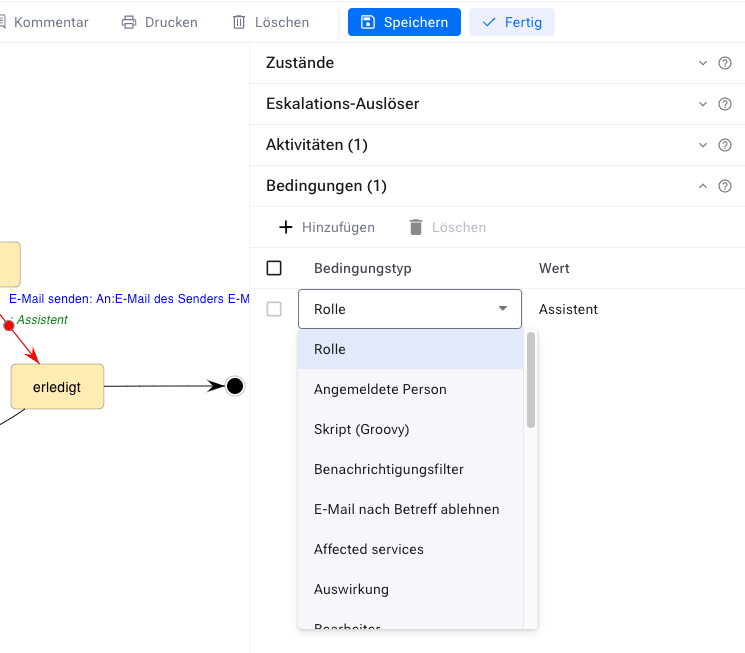Screen dimensions: 745x653
Task: Click the Drucken printer icon
Action: click(x=128, y=22)
